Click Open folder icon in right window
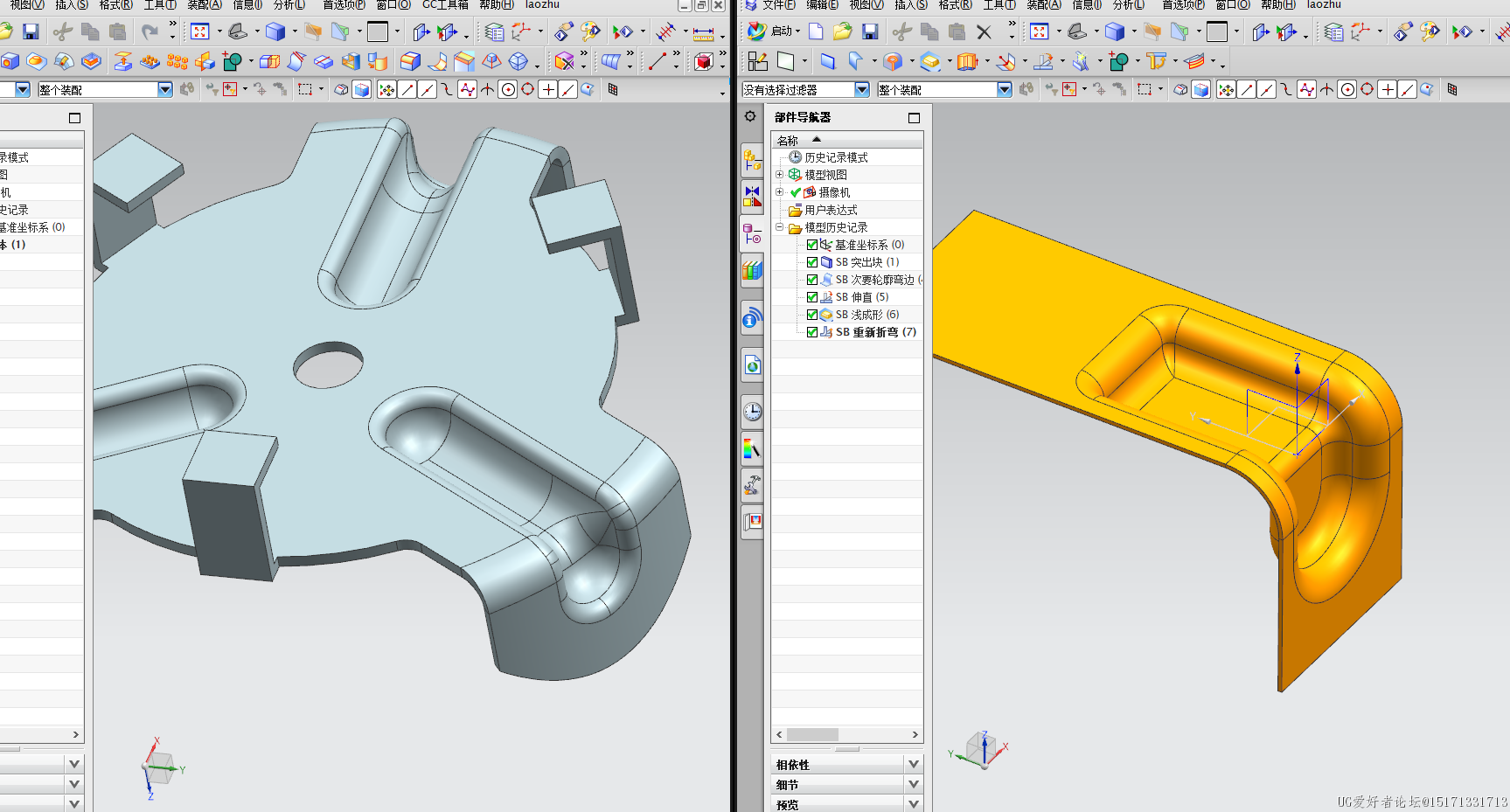 pos(842,32)
